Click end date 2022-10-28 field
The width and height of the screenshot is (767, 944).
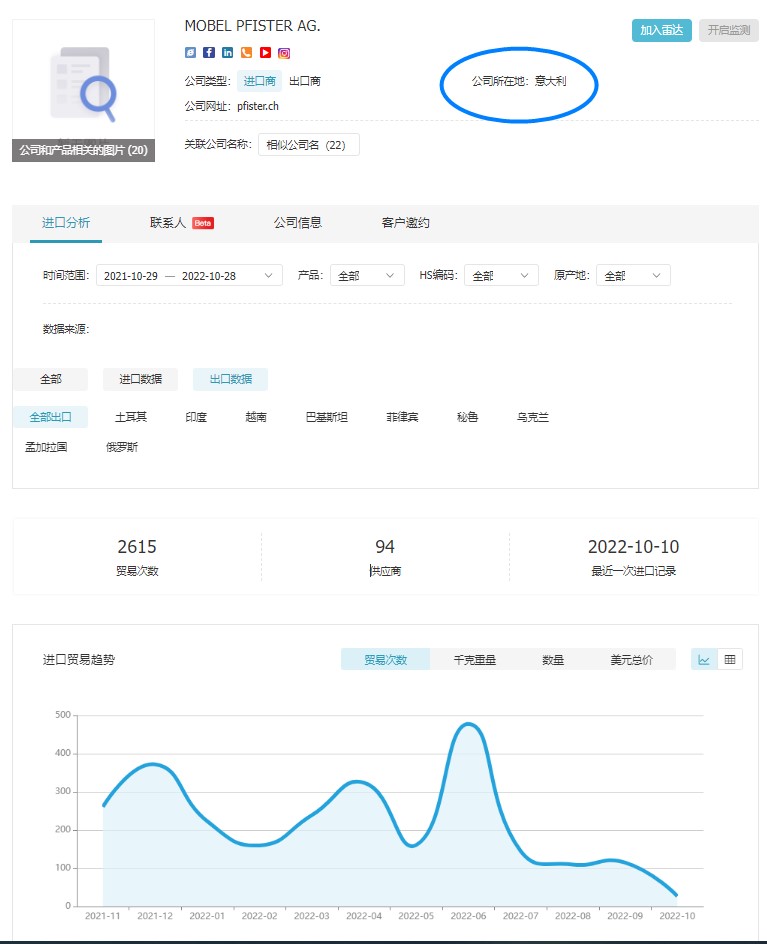pyautogui.click(x=209, y=276)
